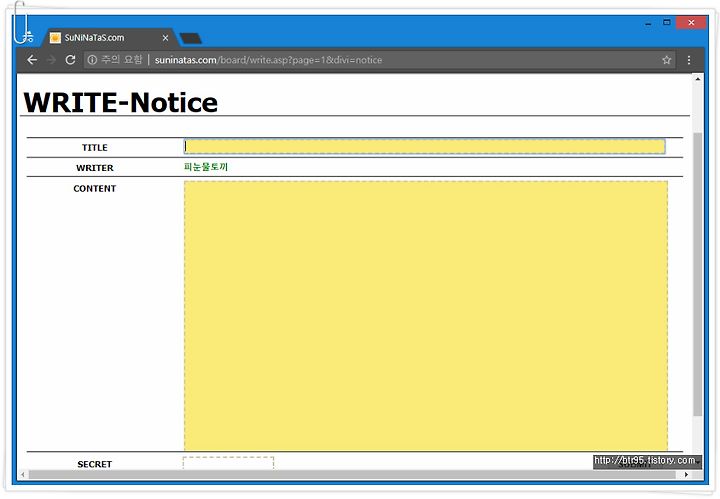
Task: Minimize the browser window
Action: click(648, 23)
